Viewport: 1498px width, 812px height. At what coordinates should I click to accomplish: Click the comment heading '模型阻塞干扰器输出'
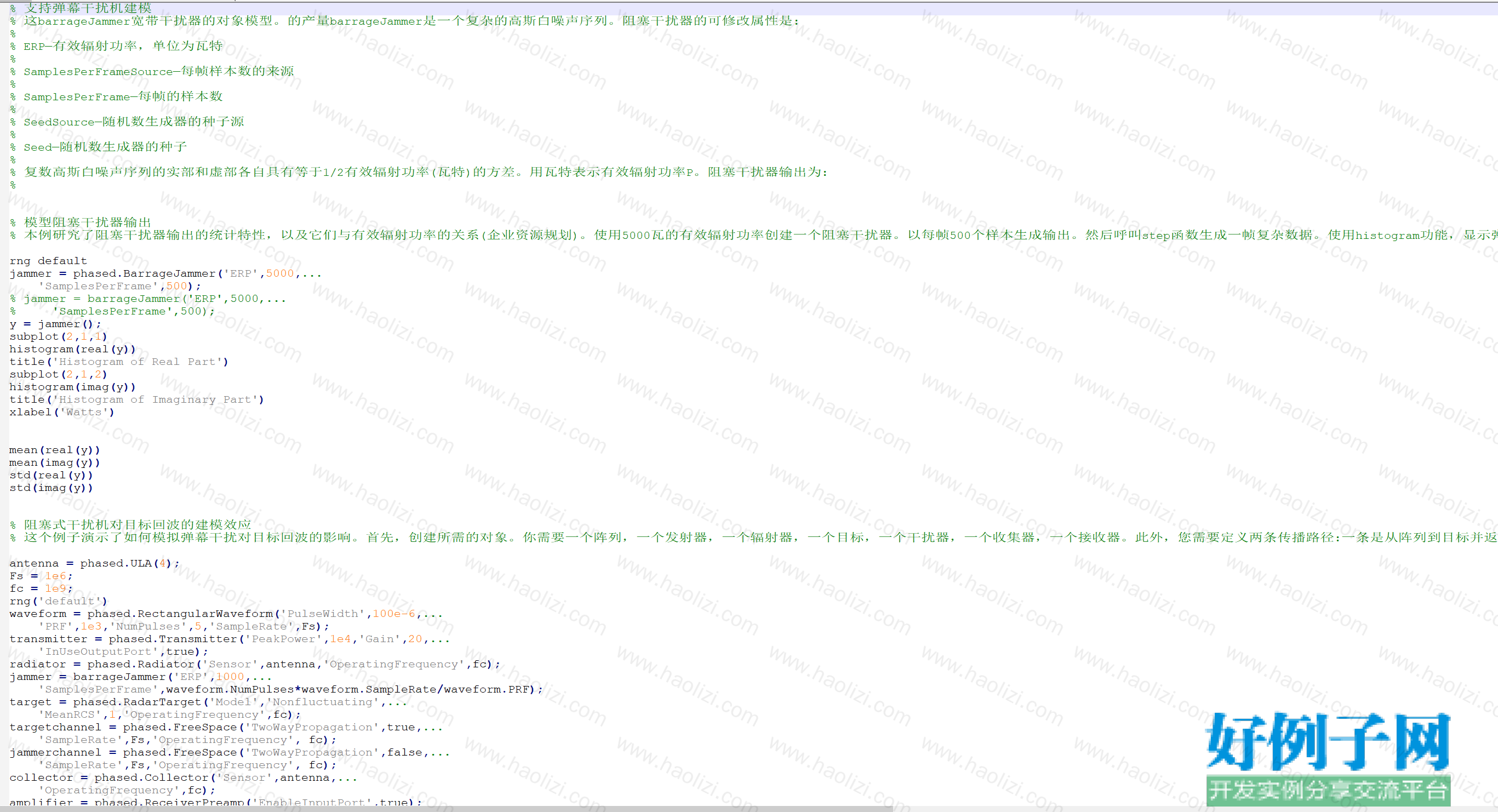87,222
